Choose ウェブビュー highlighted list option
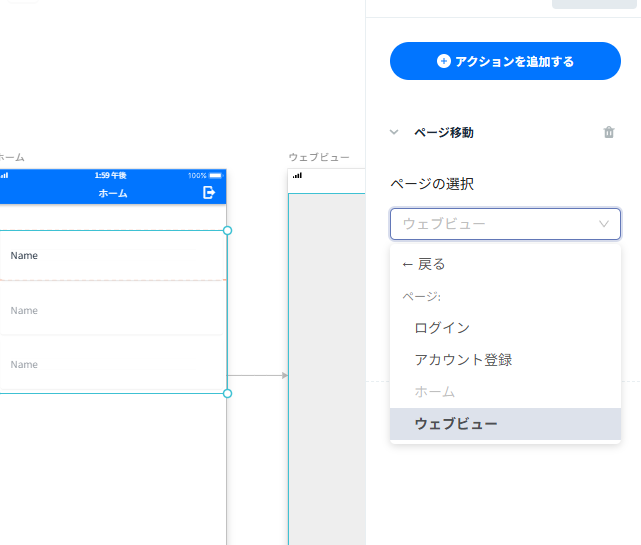Viewport: 641px width, 545px height. tap(505, 424)
